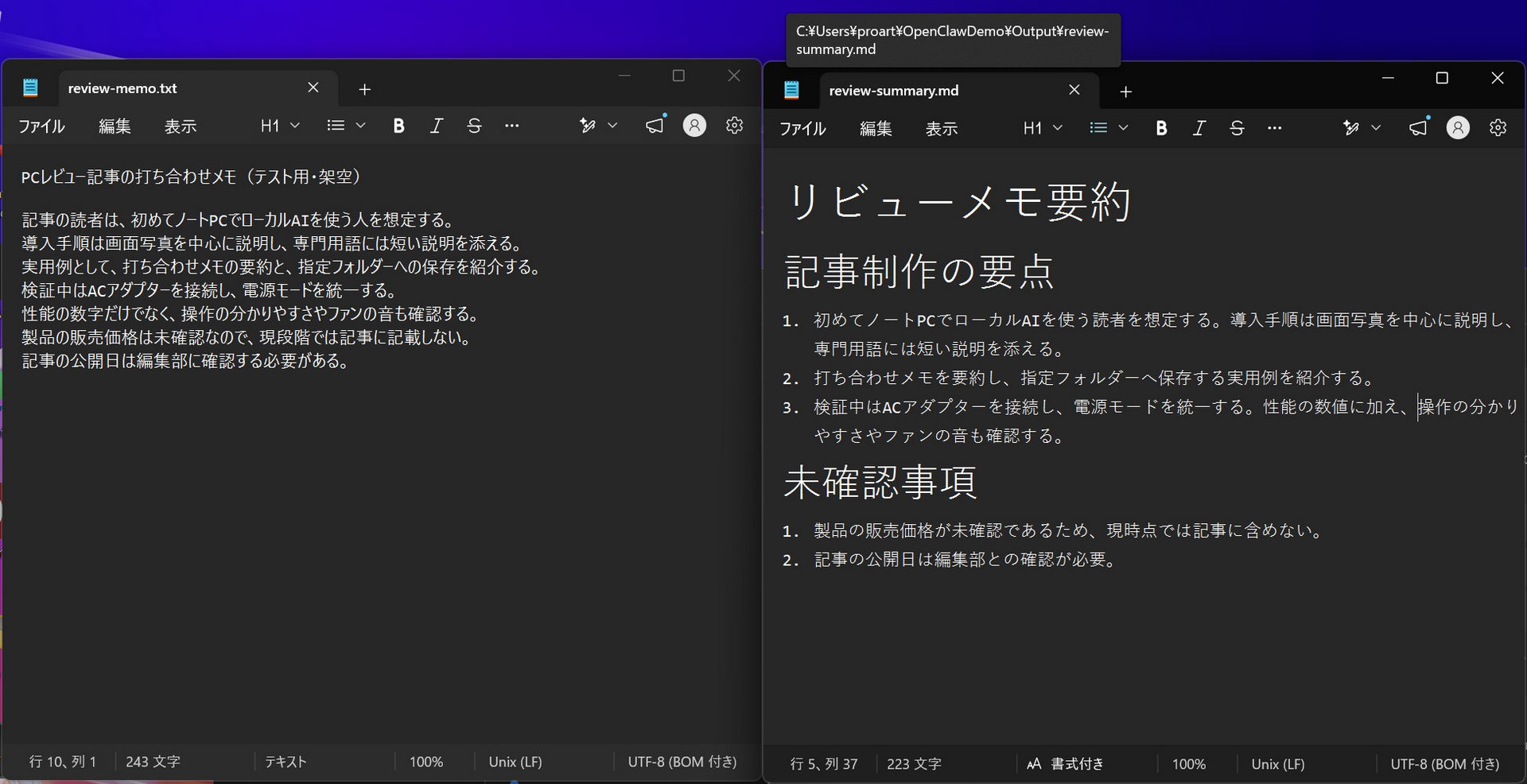Open more formatting options in review-memo.txt window
The image size is (1527, 784).
point(512,126)
